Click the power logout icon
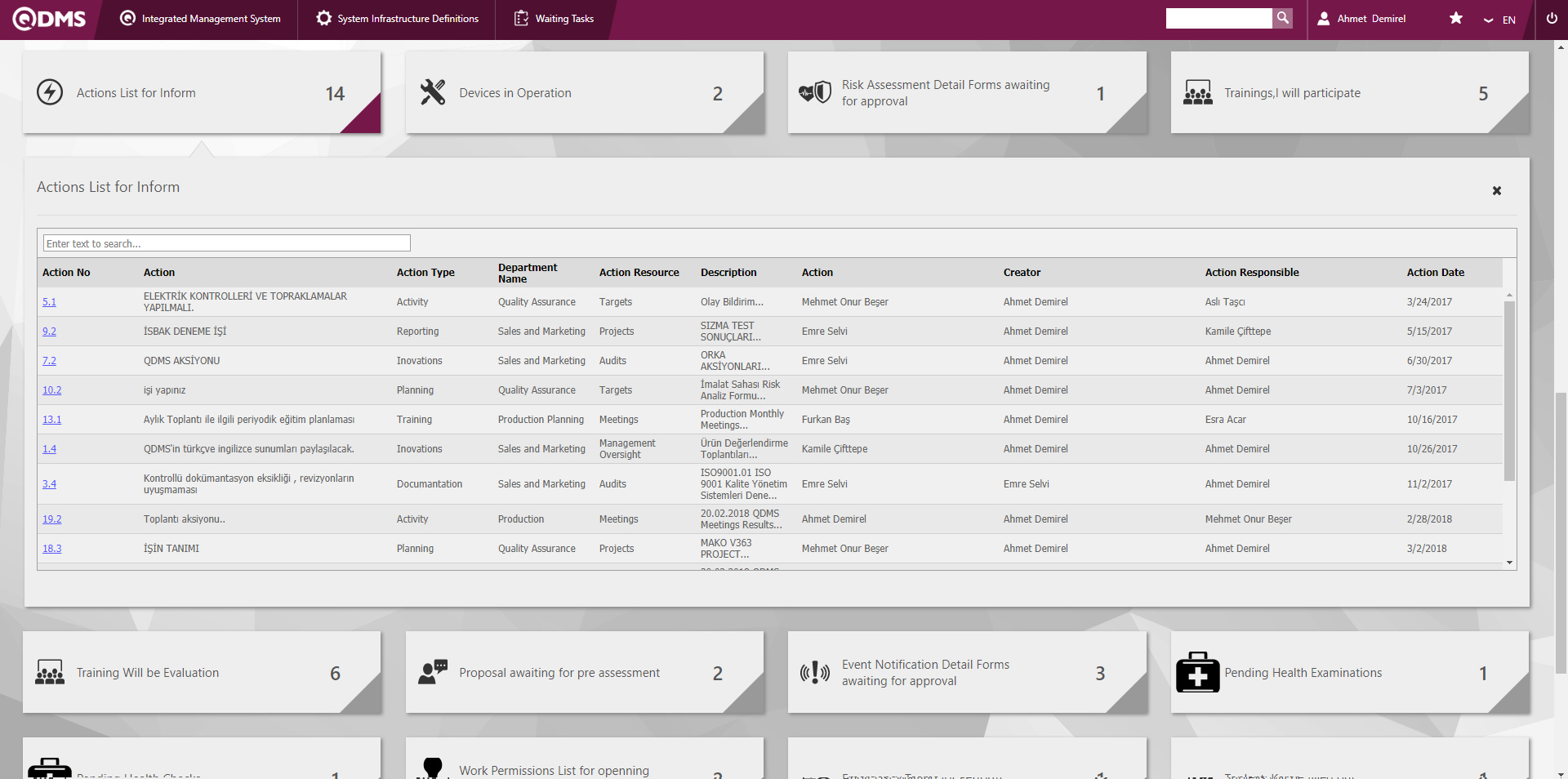Viewport: 1568px width, 779px height. point(1552,18)
